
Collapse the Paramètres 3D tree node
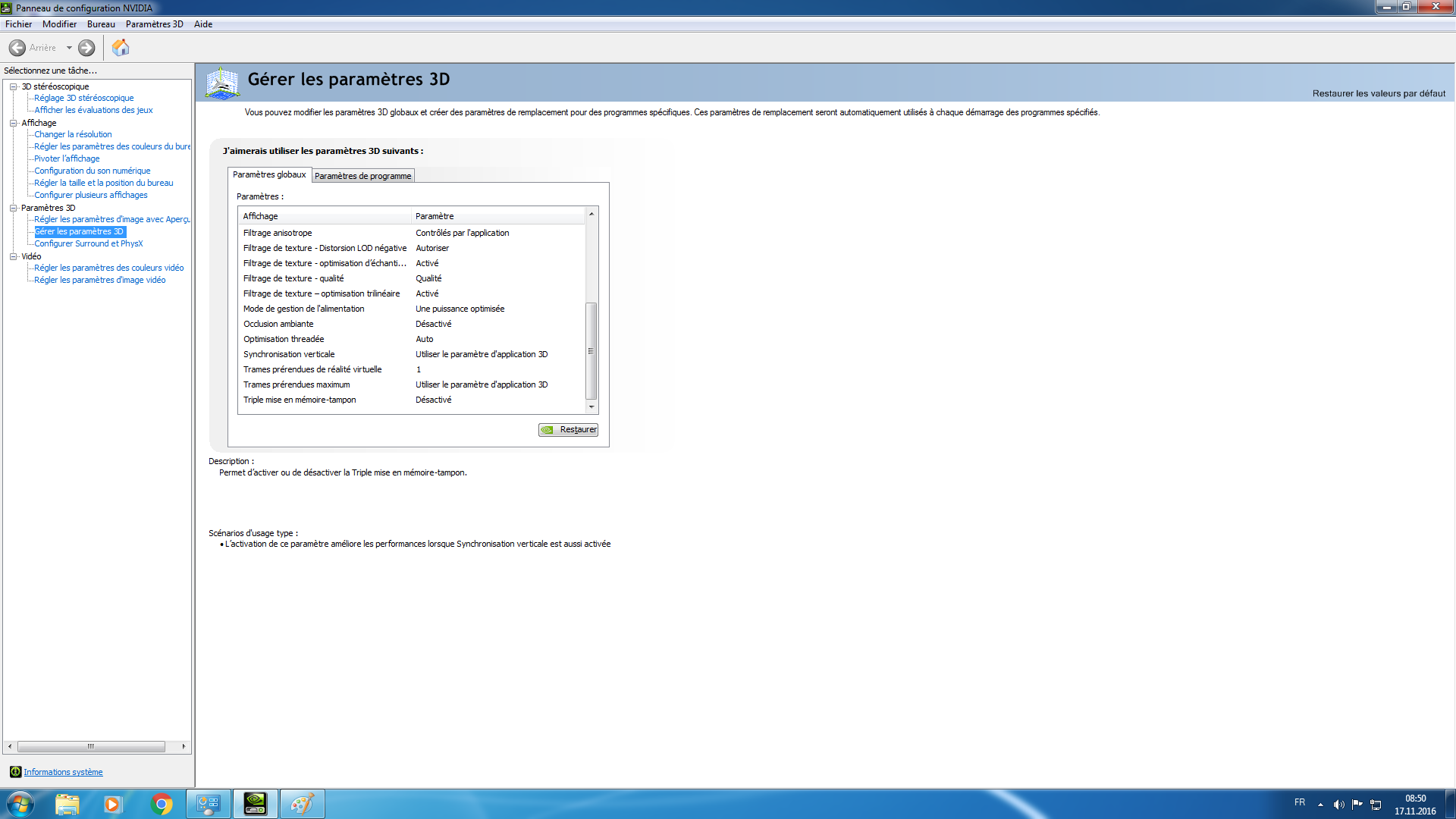tap(13, 208)
